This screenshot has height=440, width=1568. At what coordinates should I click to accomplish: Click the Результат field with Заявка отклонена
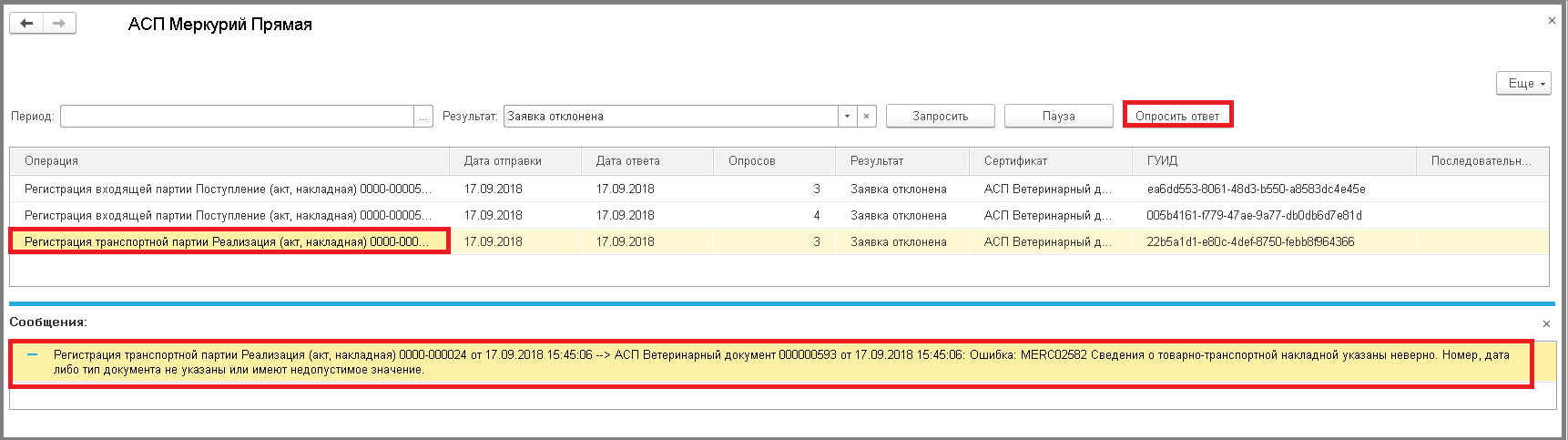point(671,116)
